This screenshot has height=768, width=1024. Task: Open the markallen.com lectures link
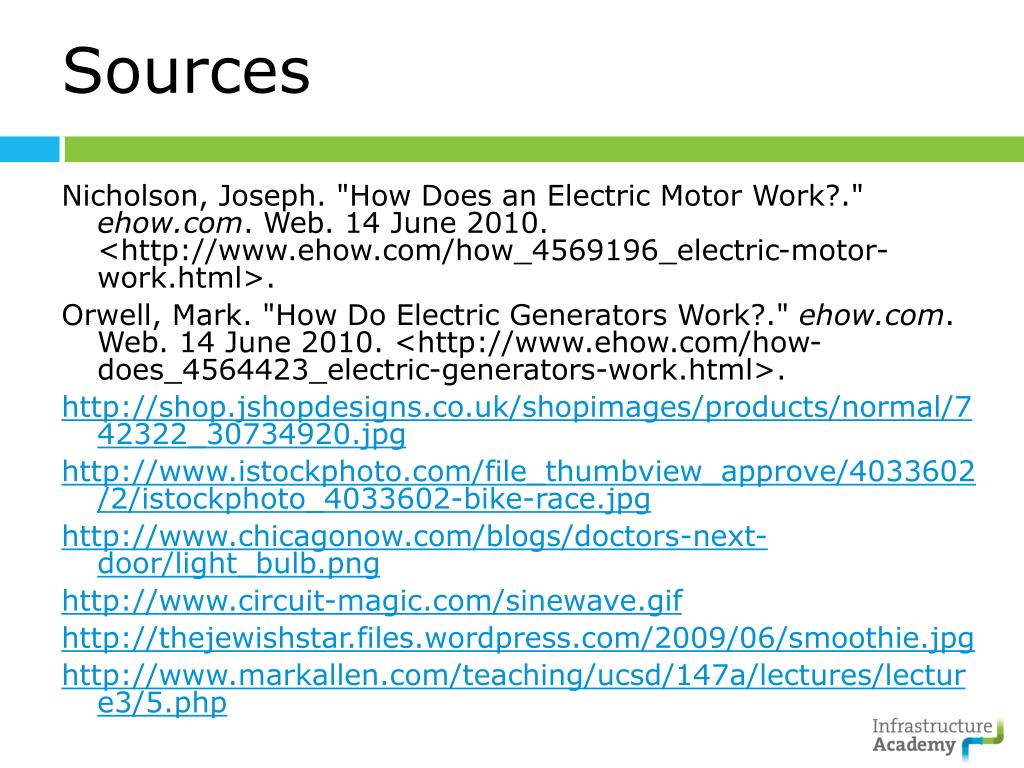coord(513,688)
